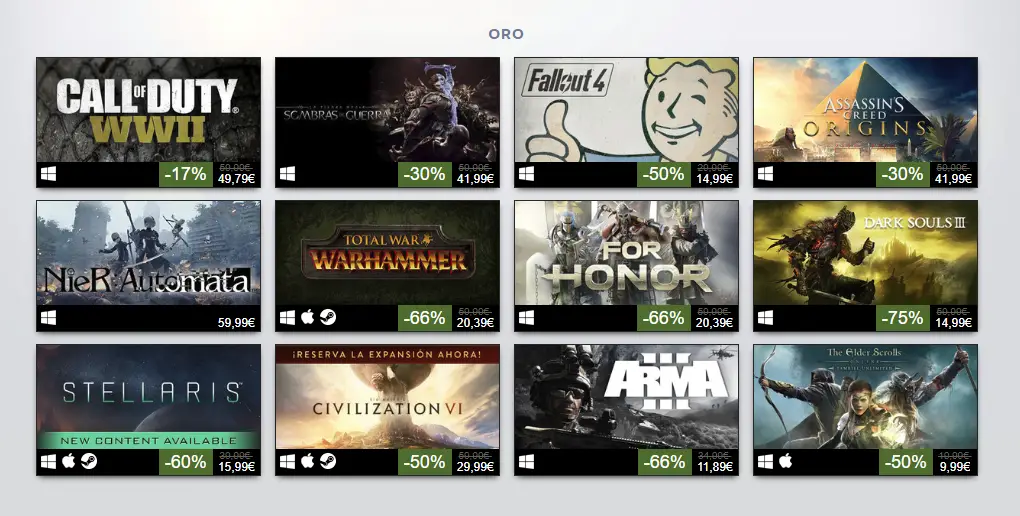The image size is (1020, 516).
Task: Click the 59,99€ price on NieR Automata
Action: pos(236,322)
